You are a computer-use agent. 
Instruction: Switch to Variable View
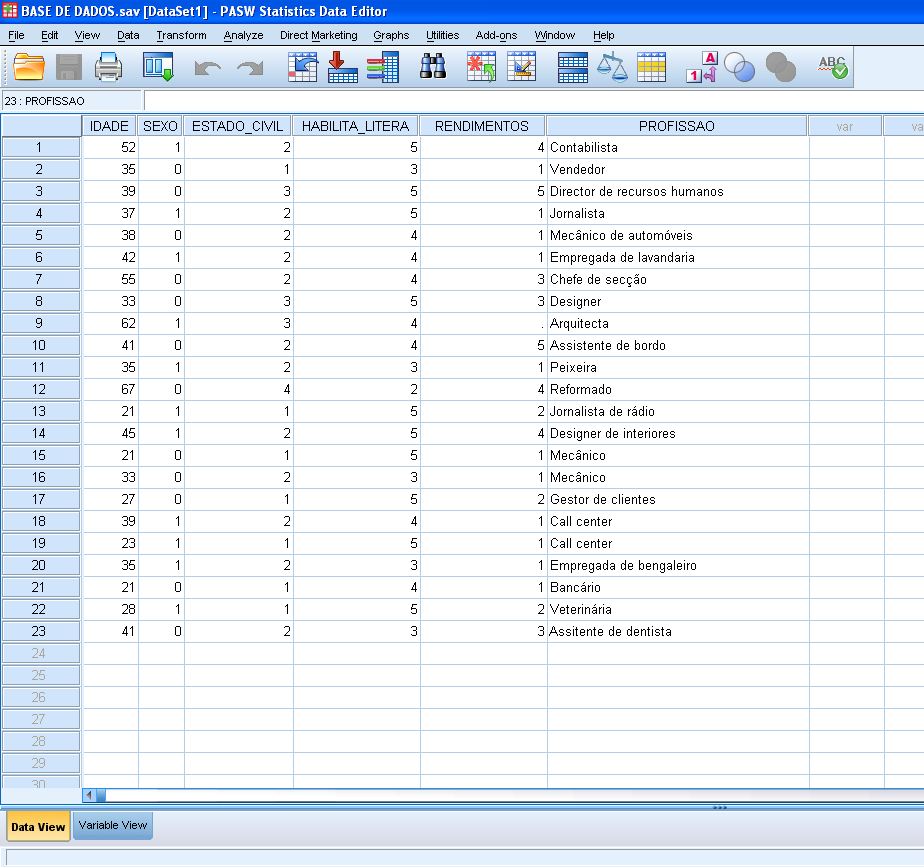pos(112,826)
